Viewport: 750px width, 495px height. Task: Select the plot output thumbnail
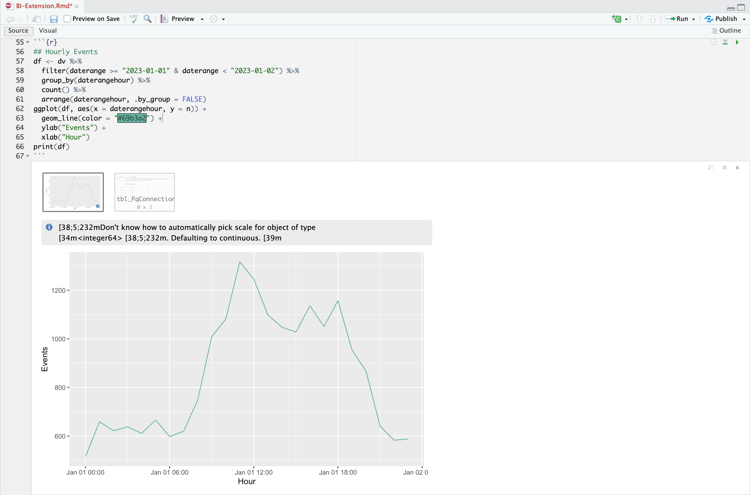coord(73,192)
